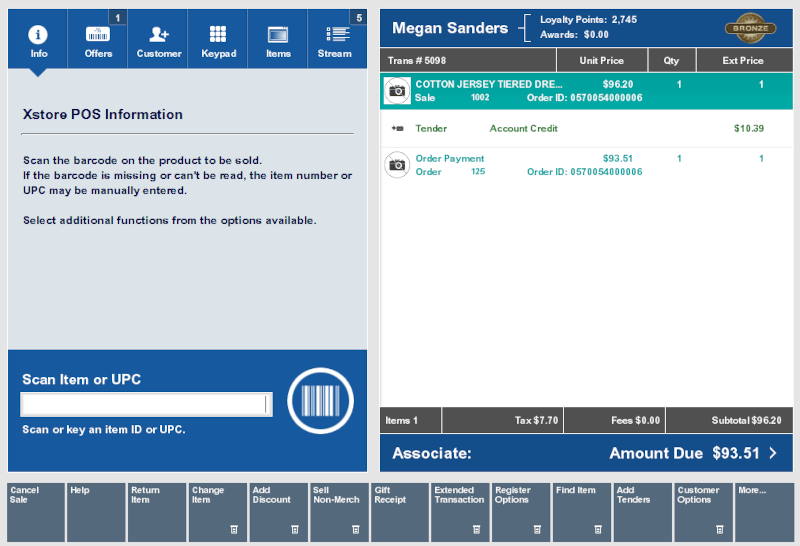Select the Account Credit tender line
Image resolution: width=800 pixels, height=546 pixels.
(586, 129)
